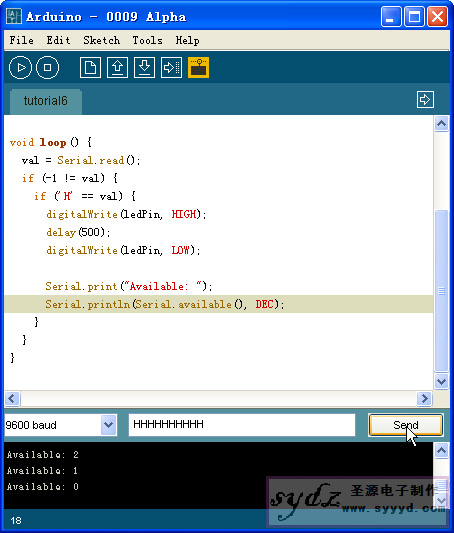Screen dimensions: 454x533
Task: Click console output 'Available: 1'
Action: [42, 471]
